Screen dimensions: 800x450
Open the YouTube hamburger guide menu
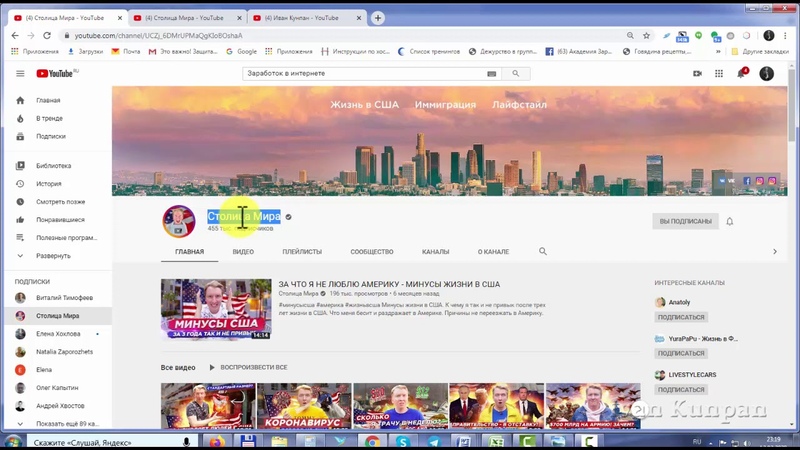20,74
